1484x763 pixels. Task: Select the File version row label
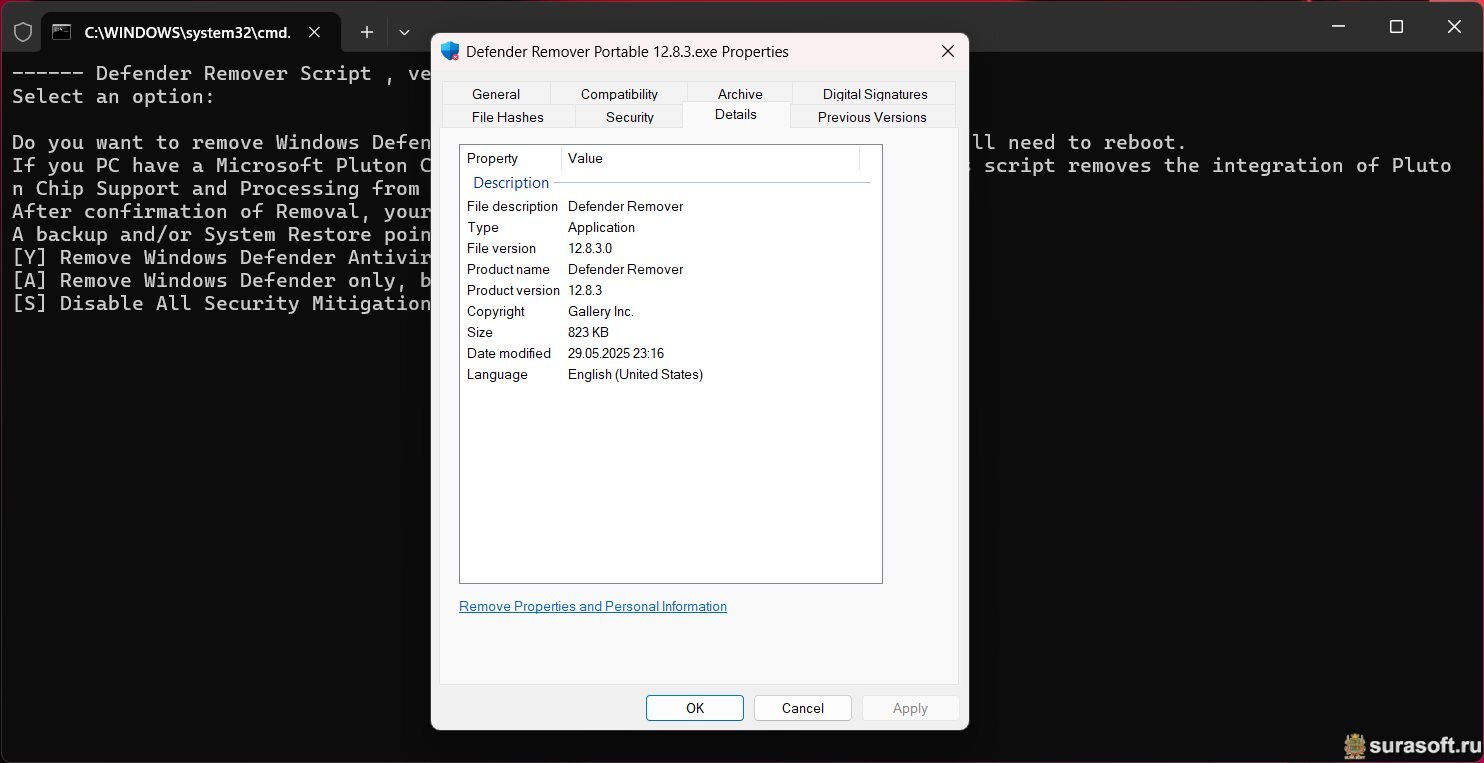coord(501,248)
